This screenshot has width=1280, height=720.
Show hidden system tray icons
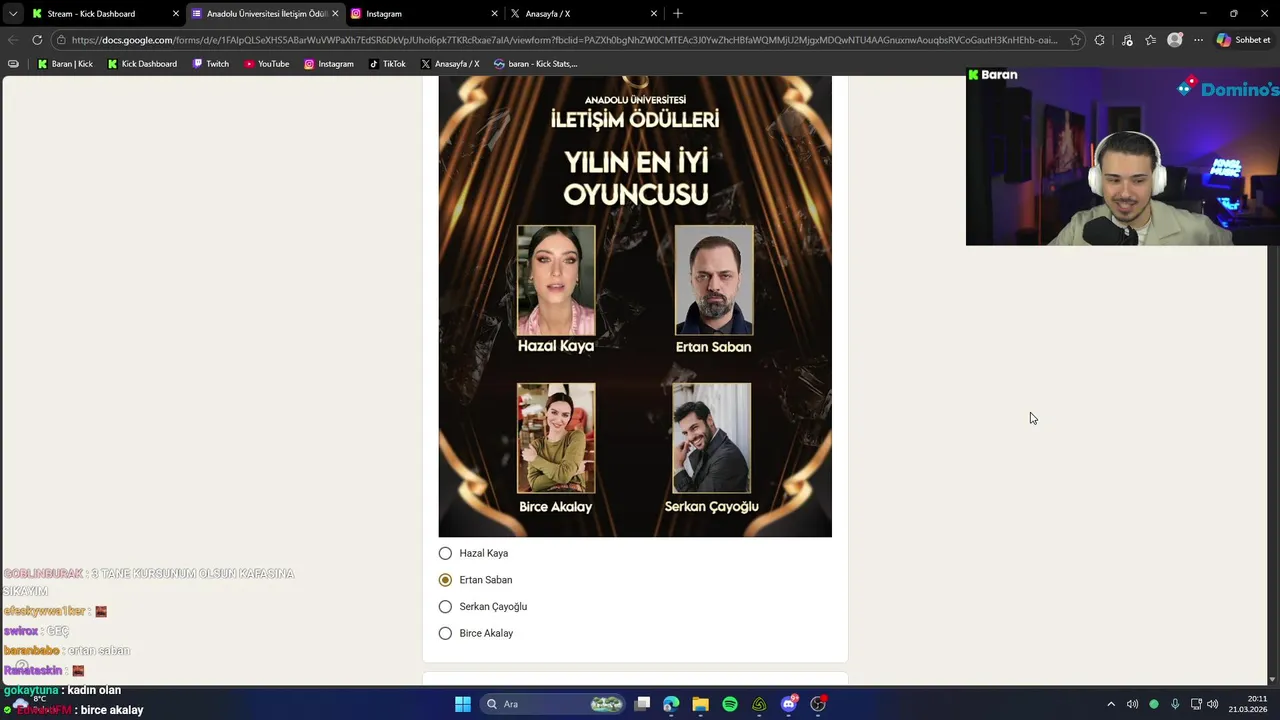coord(1110,704)
